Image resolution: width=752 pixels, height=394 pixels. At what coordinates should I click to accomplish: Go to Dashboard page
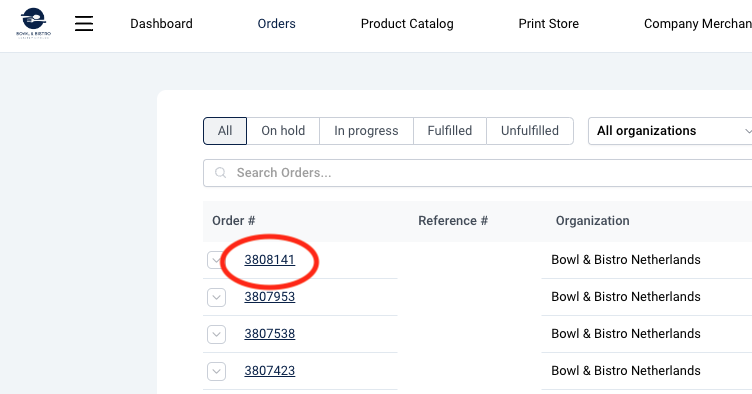[162, 23]
